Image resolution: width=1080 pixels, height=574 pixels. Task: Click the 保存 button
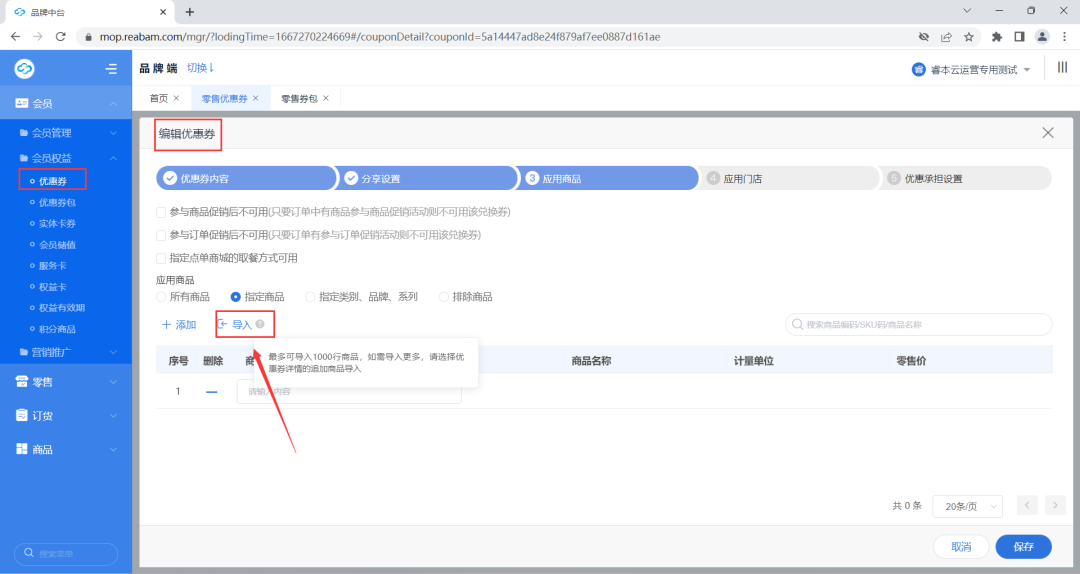coord(1023,547)
